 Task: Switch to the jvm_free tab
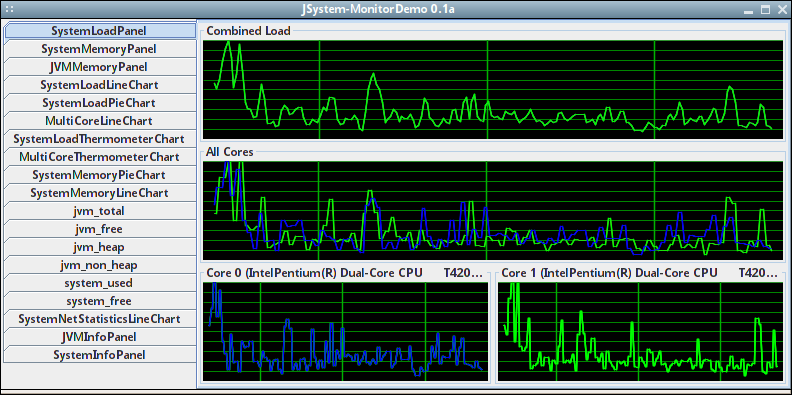tap(100, 229)
